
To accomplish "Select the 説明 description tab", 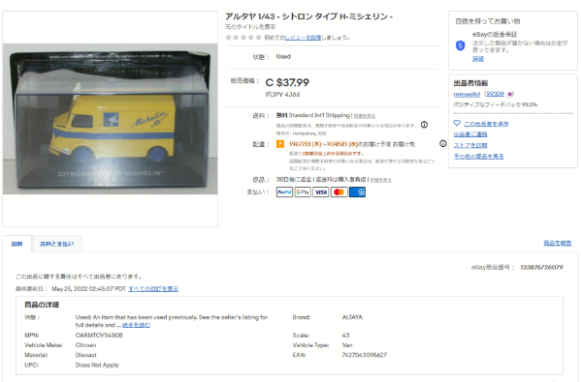I will pyautogui.click(x=17, y=244).
